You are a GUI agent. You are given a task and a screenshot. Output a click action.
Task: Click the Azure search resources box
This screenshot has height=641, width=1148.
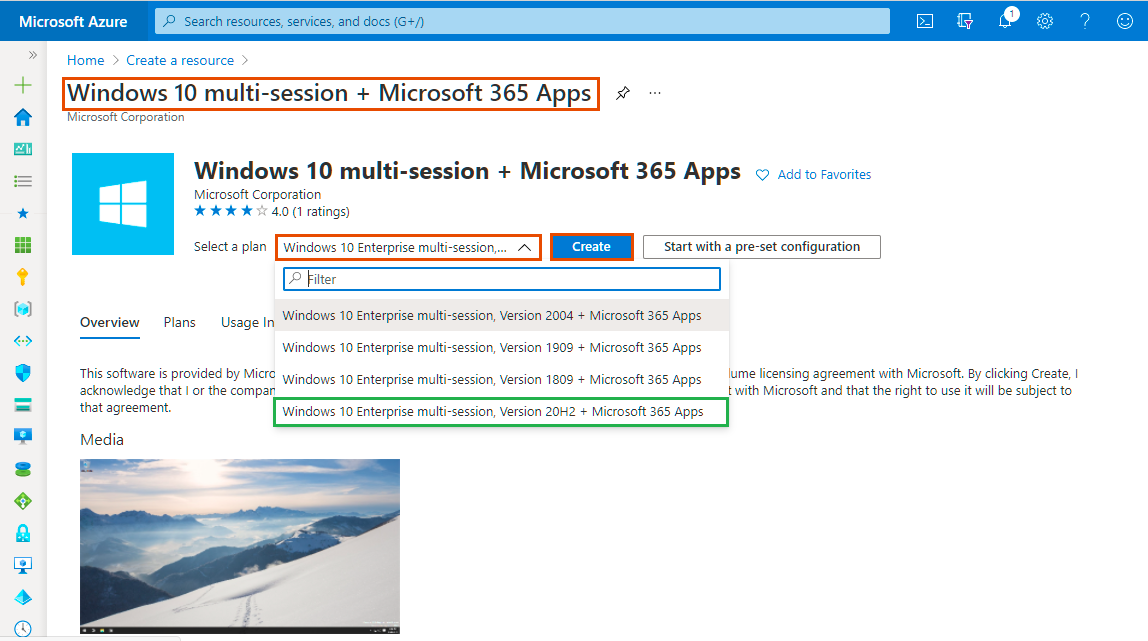pyautogui.click(x=522, y=21)
